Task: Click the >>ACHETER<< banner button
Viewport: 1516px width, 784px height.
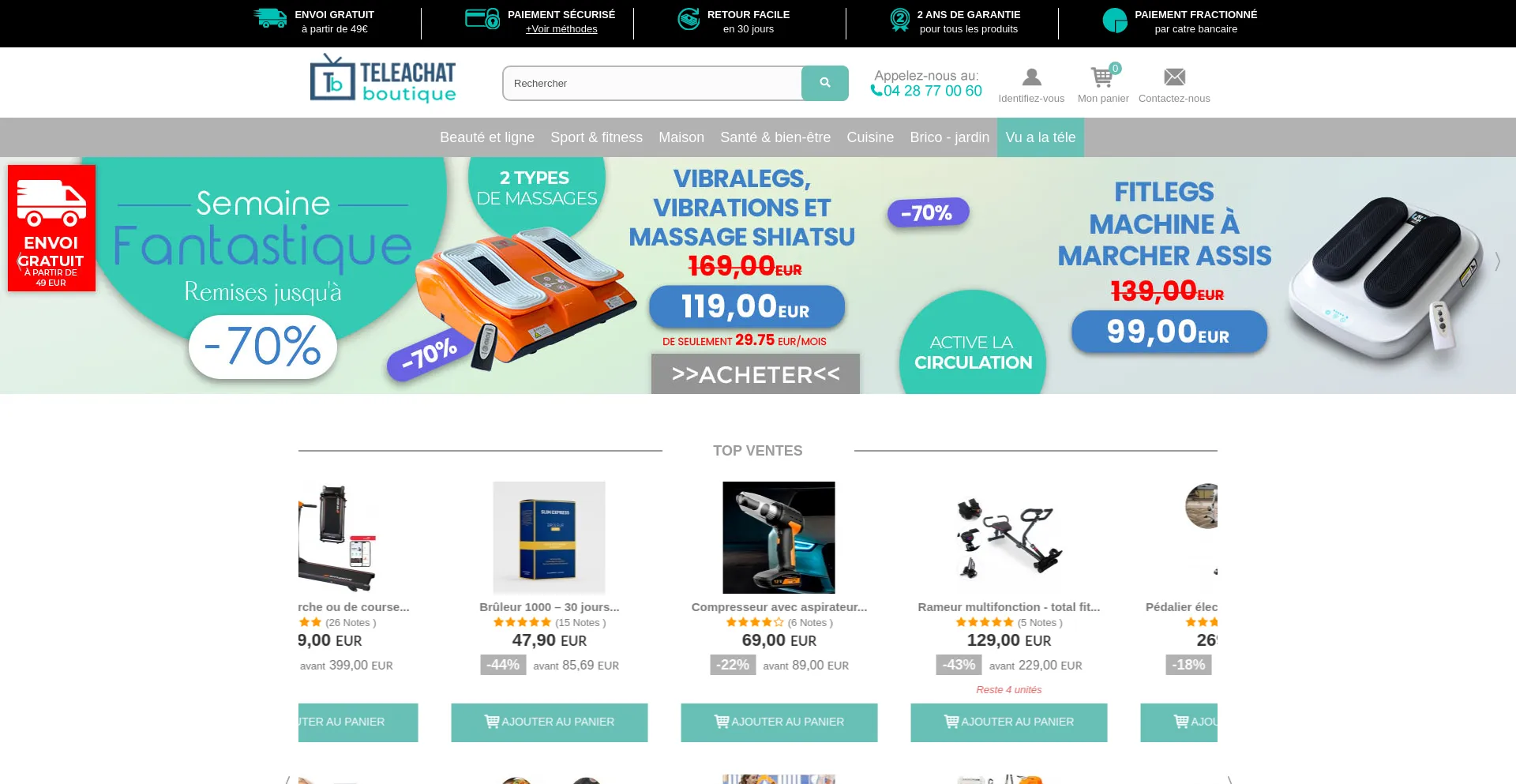Action: pos(756,374)
